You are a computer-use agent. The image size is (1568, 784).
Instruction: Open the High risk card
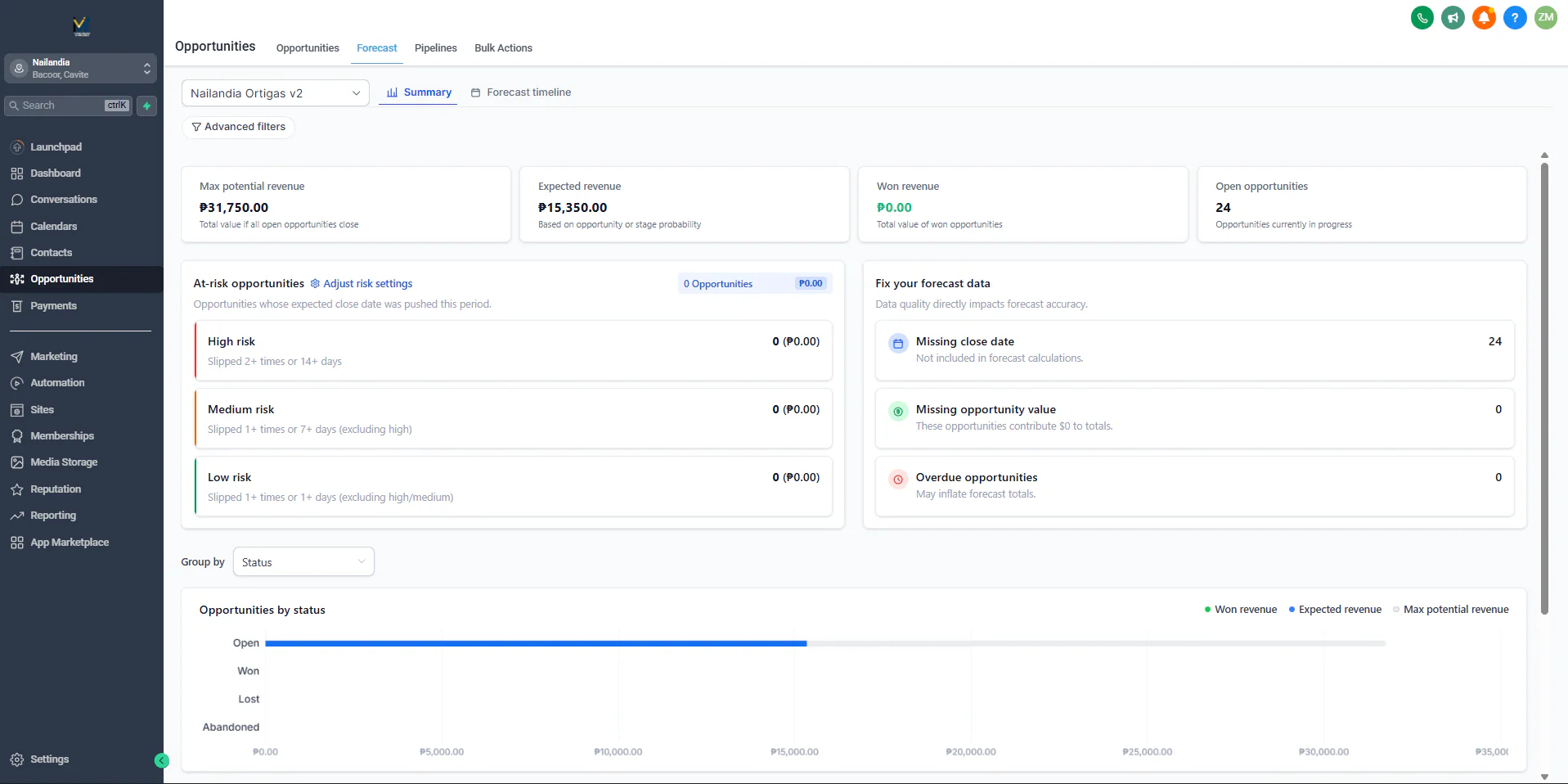(x=514, y=350)
